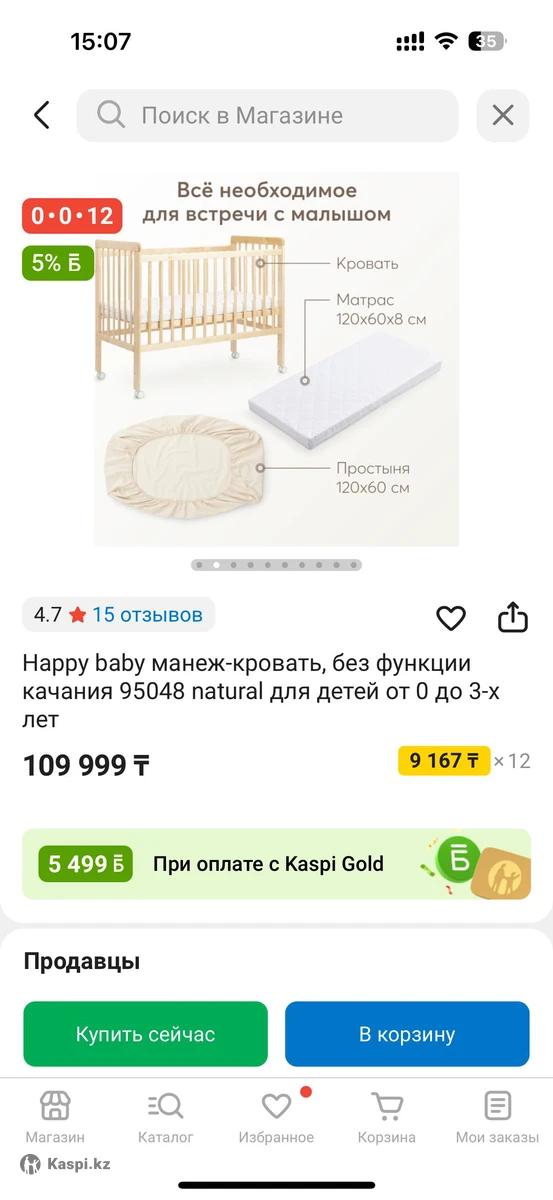553x1200 pixels.
Task: Go to Избранное tab
Action: pos(276,1117)
